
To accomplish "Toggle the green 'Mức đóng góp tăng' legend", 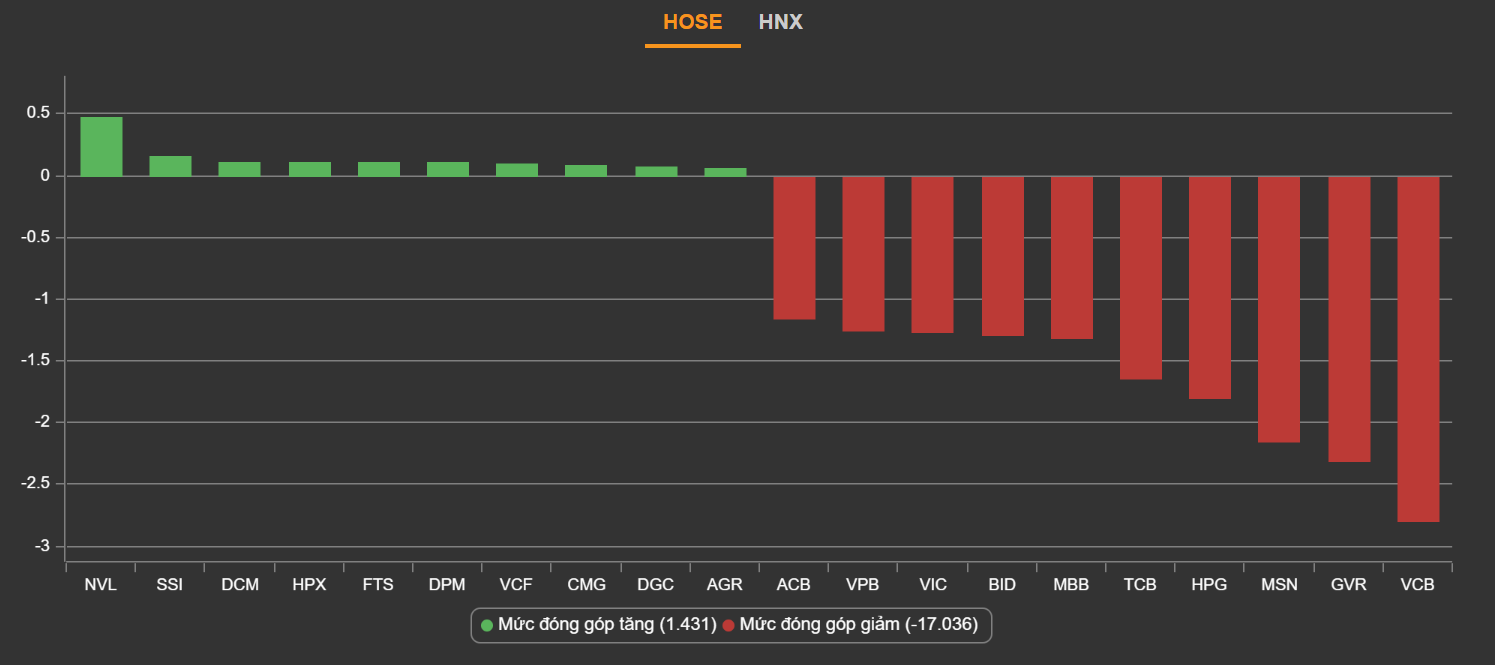I will click(x=598, y=625).
